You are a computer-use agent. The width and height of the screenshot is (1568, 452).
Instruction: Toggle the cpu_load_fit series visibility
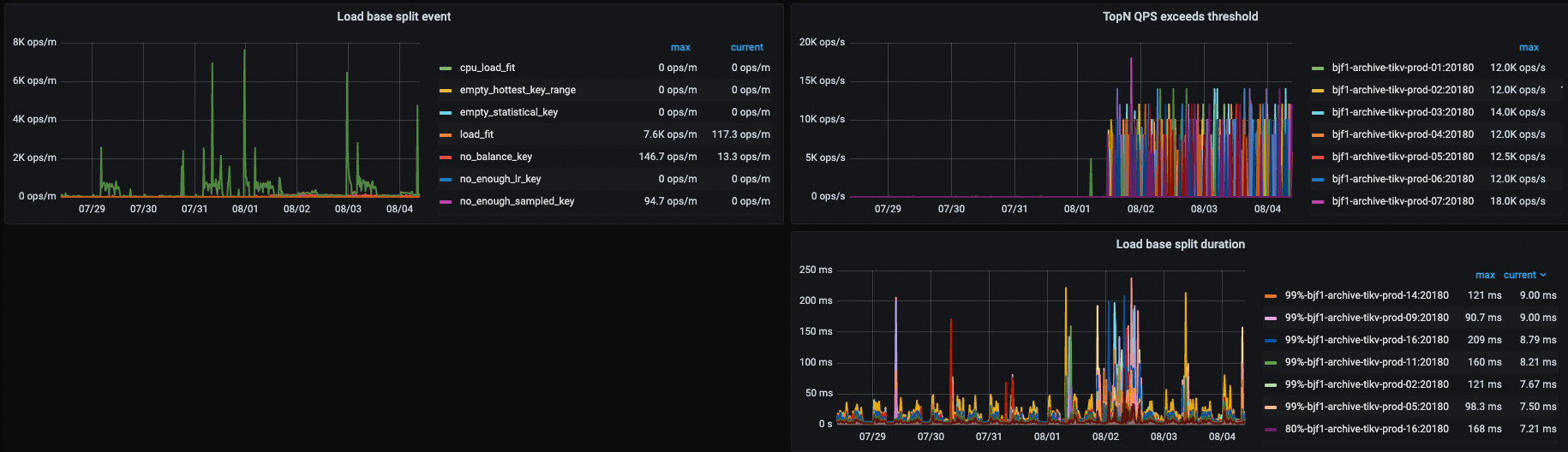[x=487, y=68]
